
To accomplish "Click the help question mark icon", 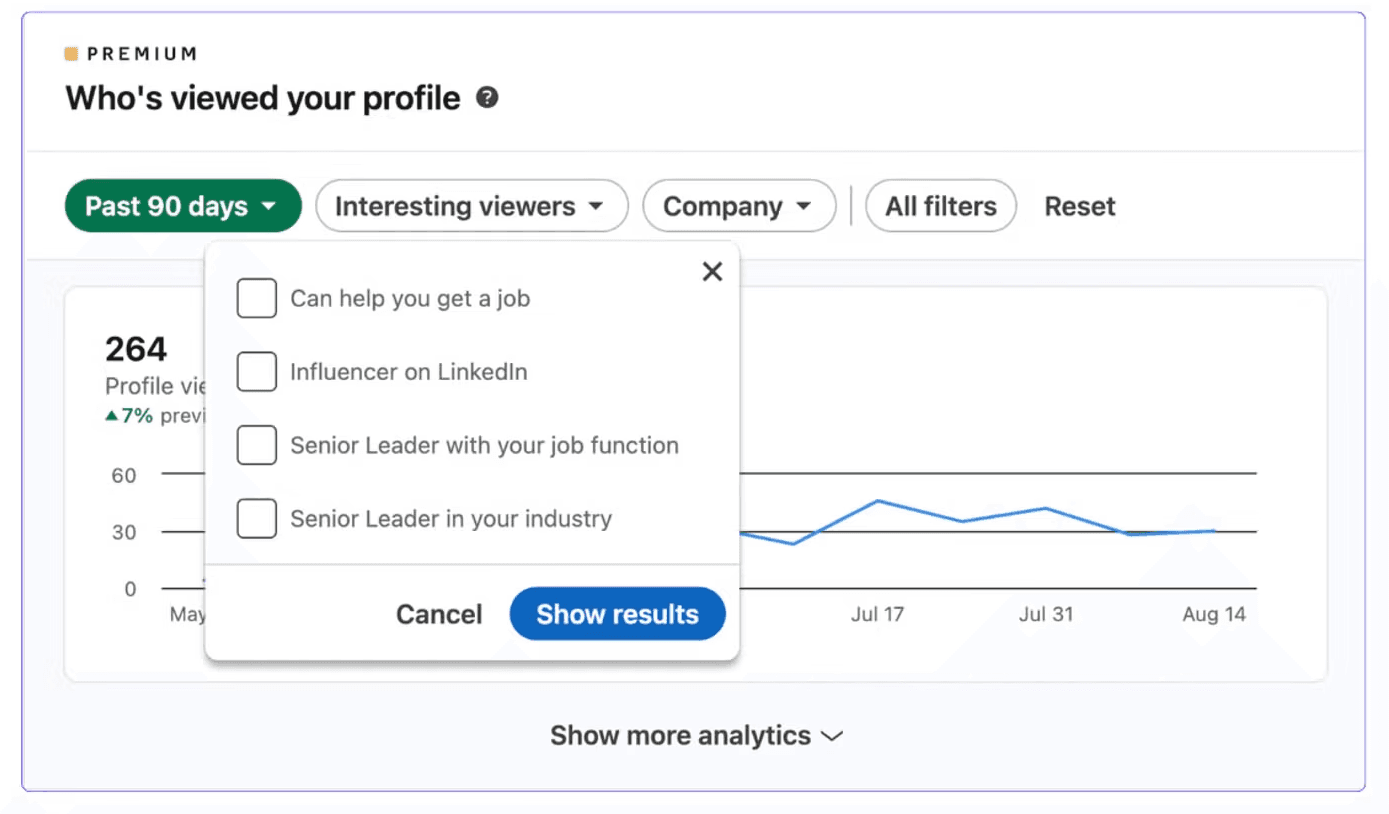I will (487, 98).
